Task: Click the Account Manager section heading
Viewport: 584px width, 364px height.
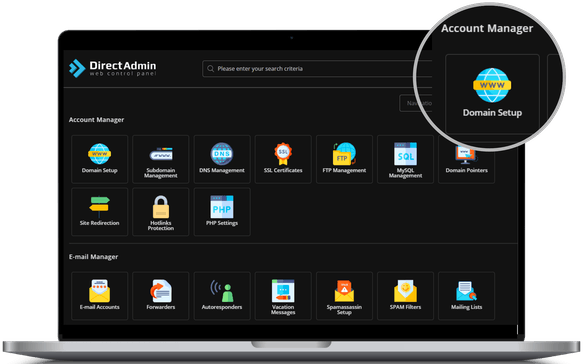Action: click(96, 120)
